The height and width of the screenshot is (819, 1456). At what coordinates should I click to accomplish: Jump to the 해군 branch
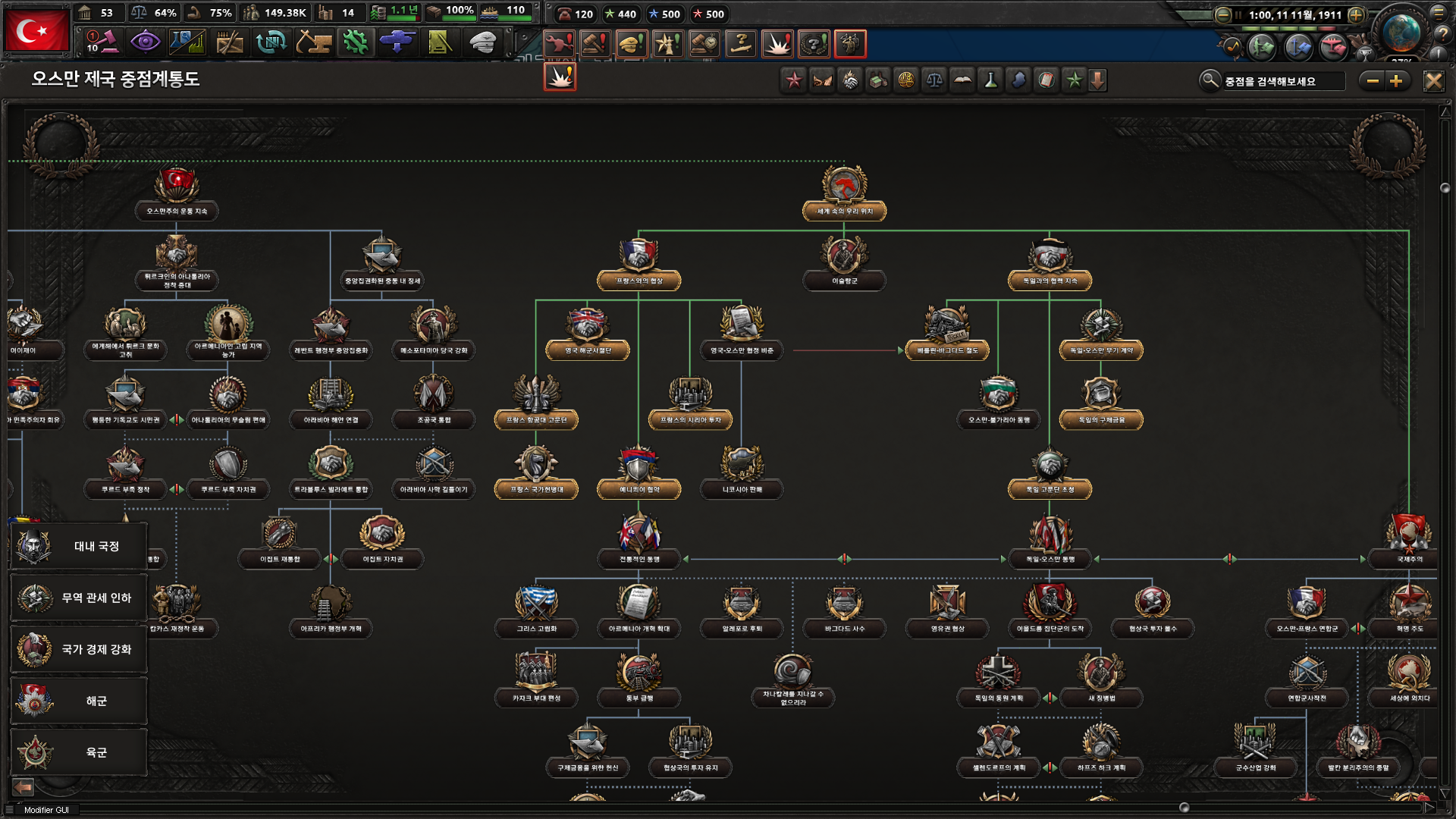[79, 701]
